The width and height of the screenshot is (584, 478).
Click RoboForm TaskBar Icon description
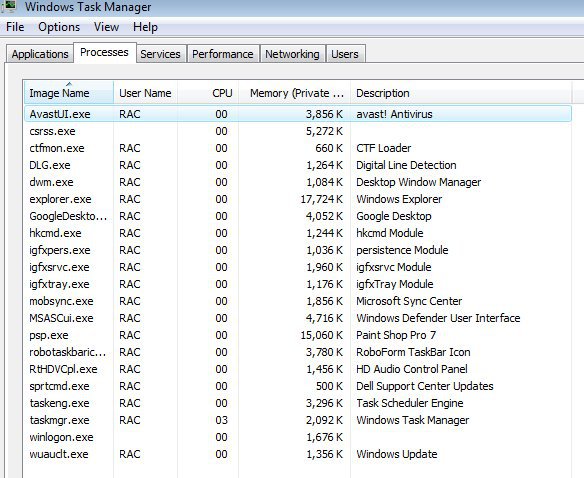(x=413, y=352)
